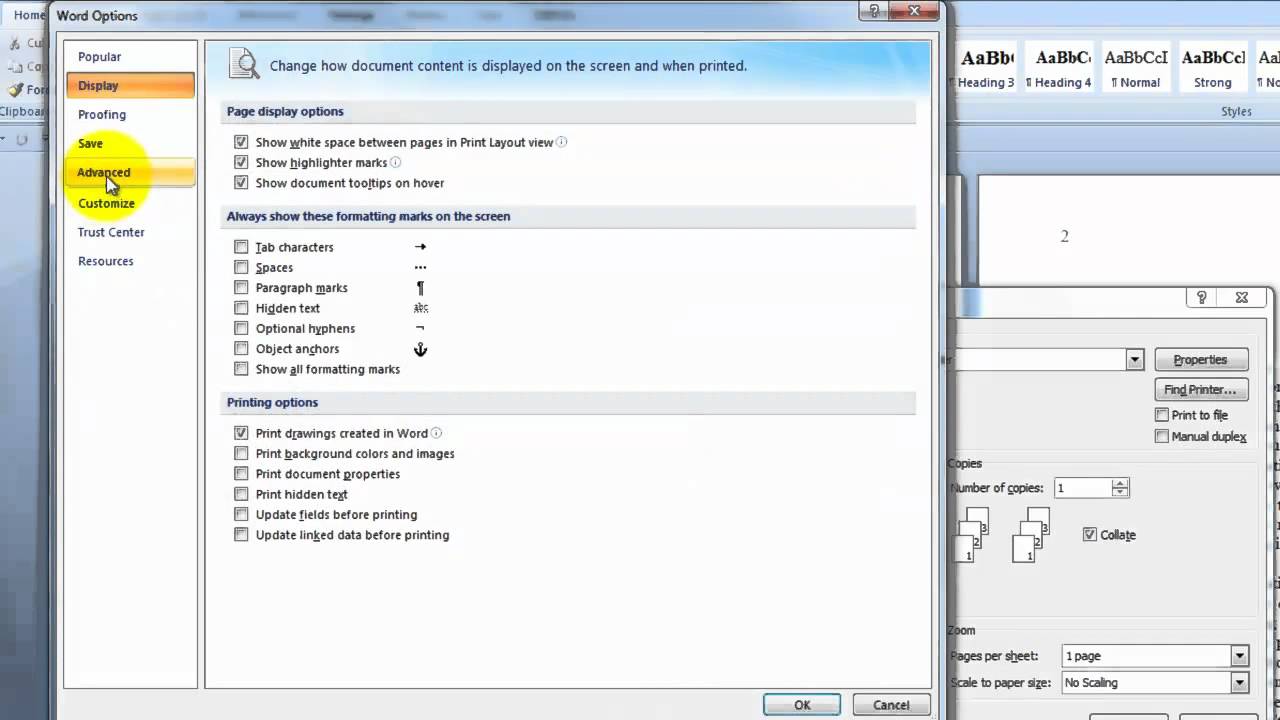Click Cancel in Word Options dialog
The height and width of the screenshot is (720, 1280).
point(891,705)
